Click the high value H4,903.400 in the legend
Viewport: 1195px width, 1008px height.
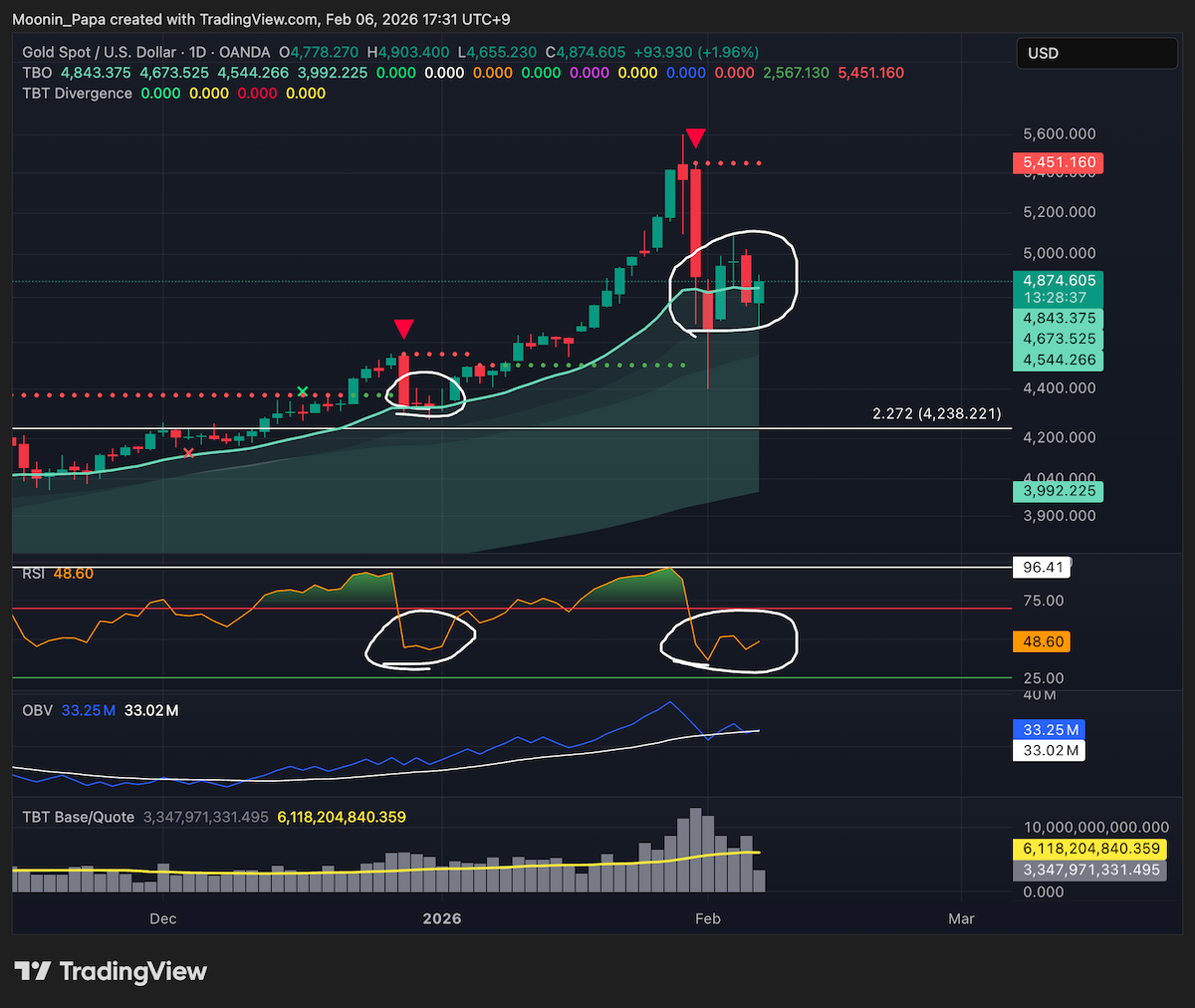tap(407, 52)
